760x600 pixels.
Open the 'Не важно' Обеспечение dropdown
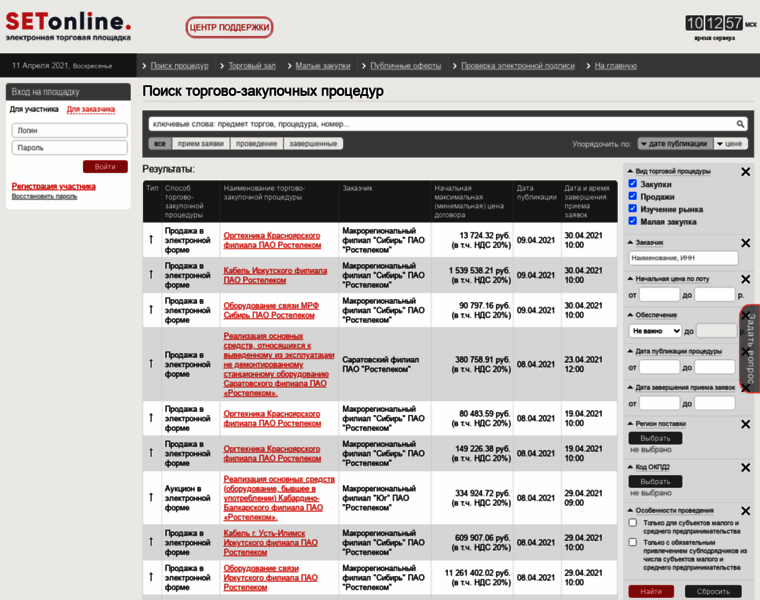[x=655, y=331]
